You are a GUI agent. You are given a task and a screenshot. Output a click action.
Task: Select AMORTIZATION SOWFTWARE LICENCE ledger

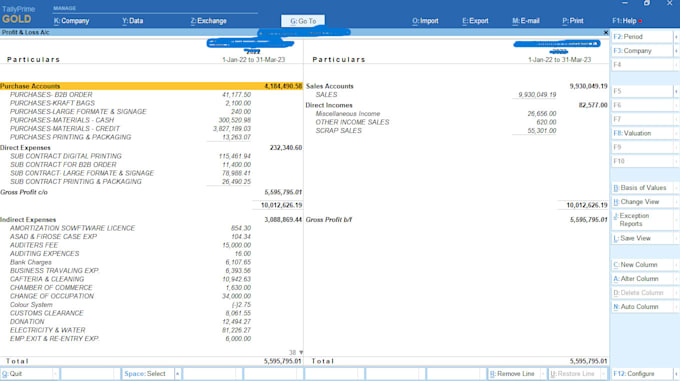(x=72, y=228)
